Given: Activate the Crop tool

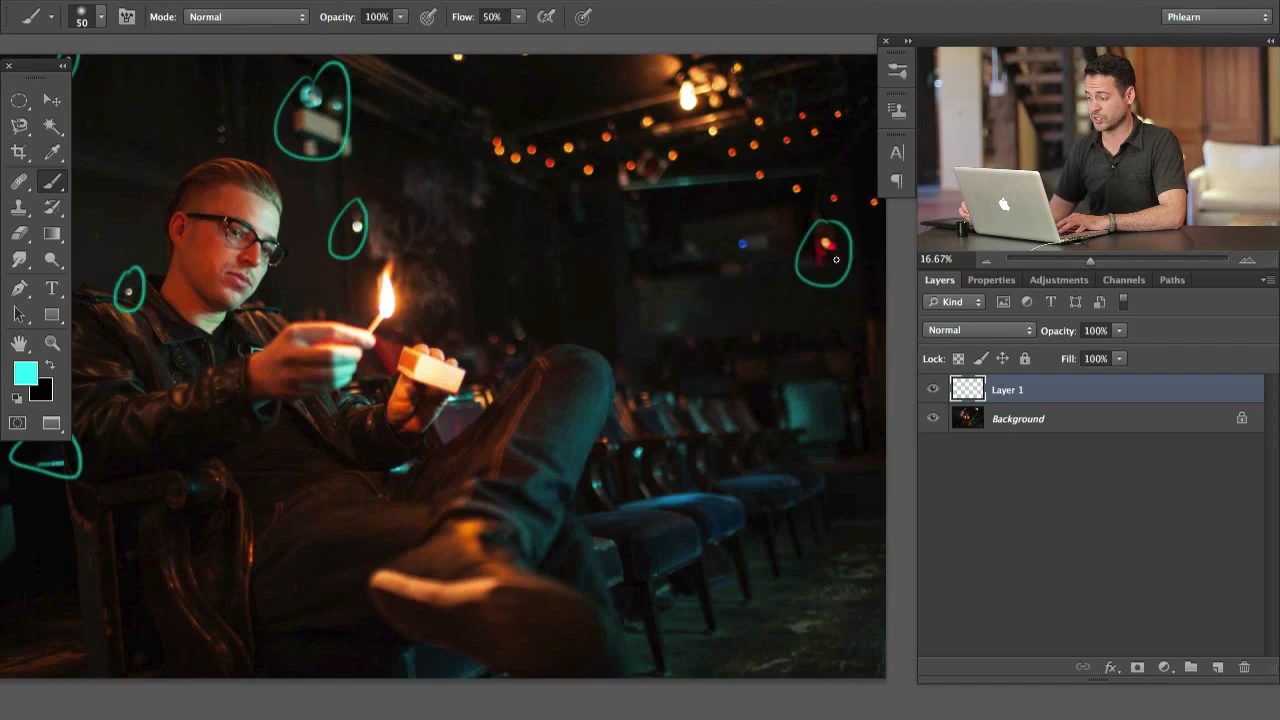Looking at the screenshot, I should click(19, 153).
